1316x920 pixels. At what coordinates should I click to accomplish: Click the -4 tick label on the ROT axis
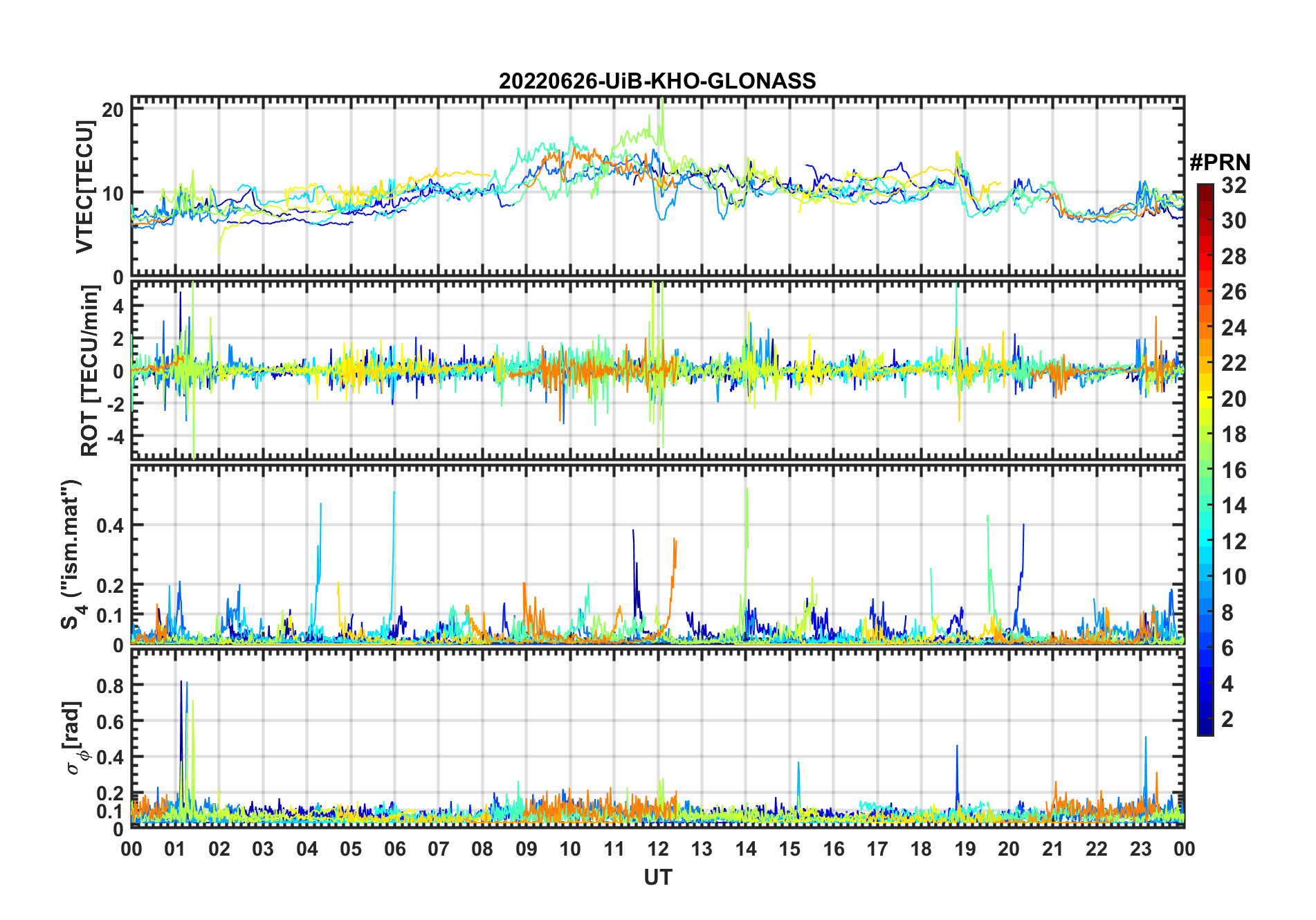[113, 437]
